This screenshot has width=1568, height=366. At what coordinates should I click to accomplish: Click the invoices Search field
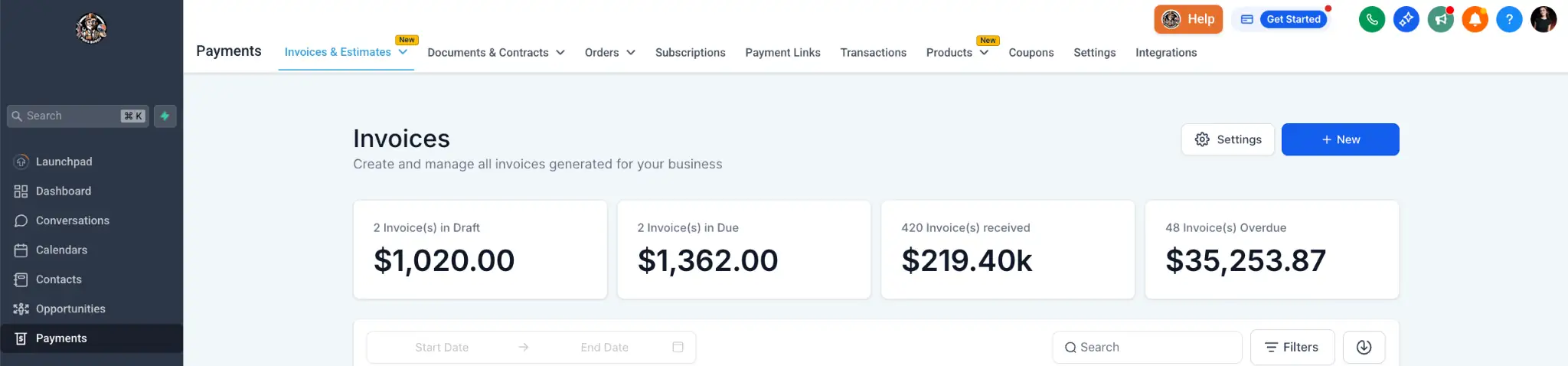click(x=1147, y=348)
